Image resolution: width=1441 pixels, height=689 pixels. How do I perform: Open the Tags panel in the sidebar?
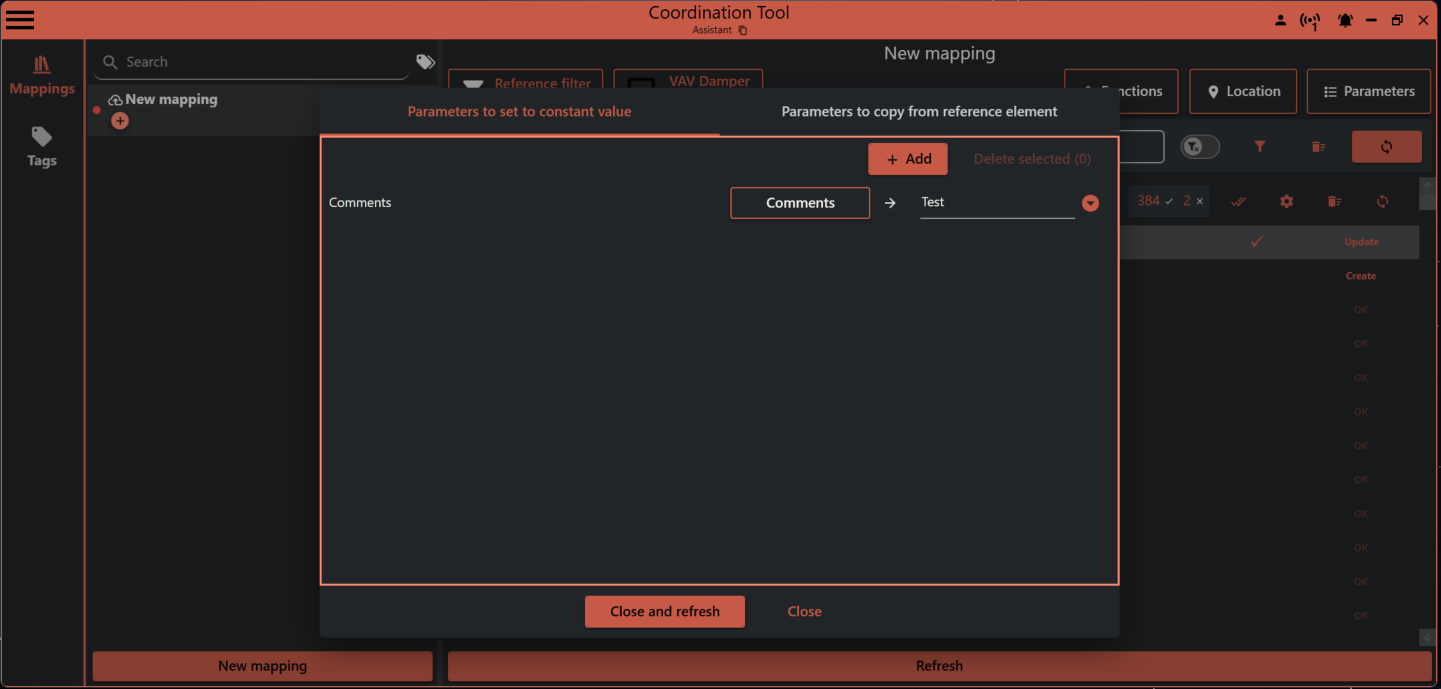click(x=41, y=147)
